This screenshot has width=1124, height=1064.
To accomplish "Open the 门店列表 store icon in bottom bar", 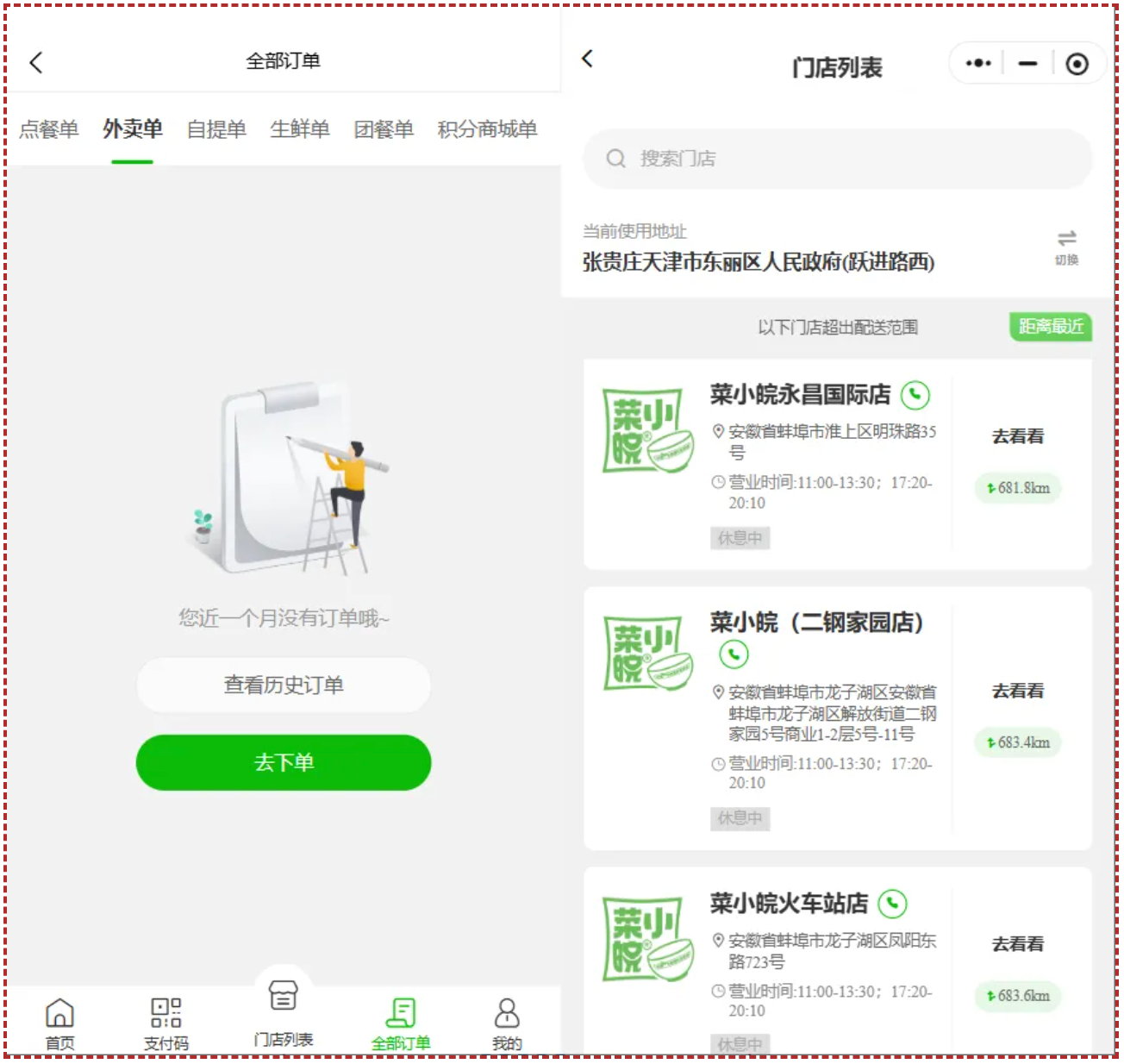I will click(x=284, y=995).
